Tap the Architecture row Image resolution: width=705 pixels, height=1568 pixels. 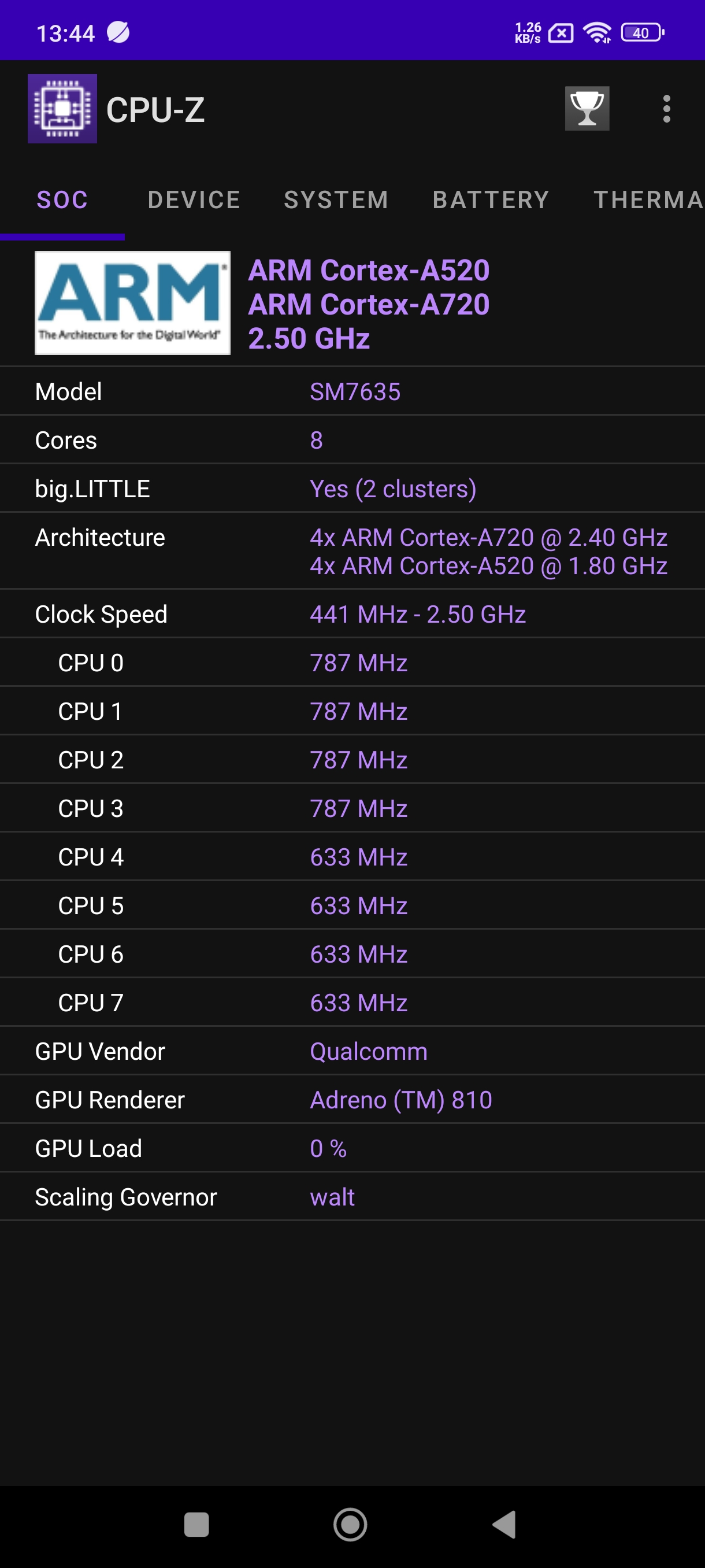353,552
